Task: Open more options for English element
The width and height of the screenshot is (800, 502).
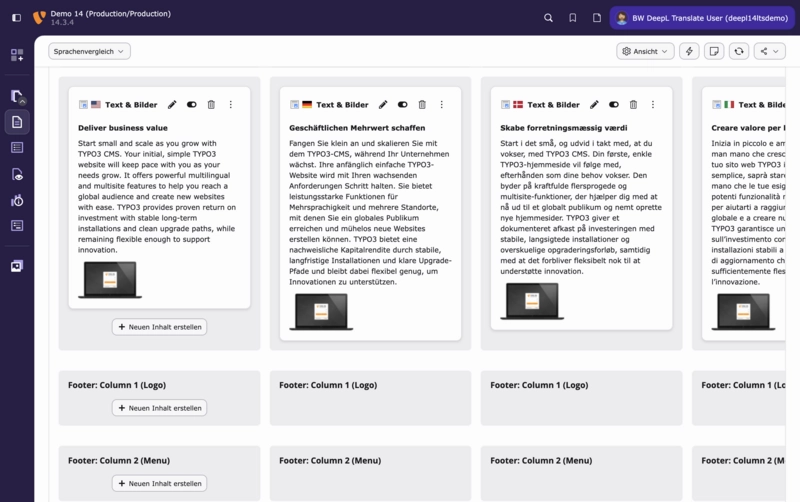Action: pos(231,105)
